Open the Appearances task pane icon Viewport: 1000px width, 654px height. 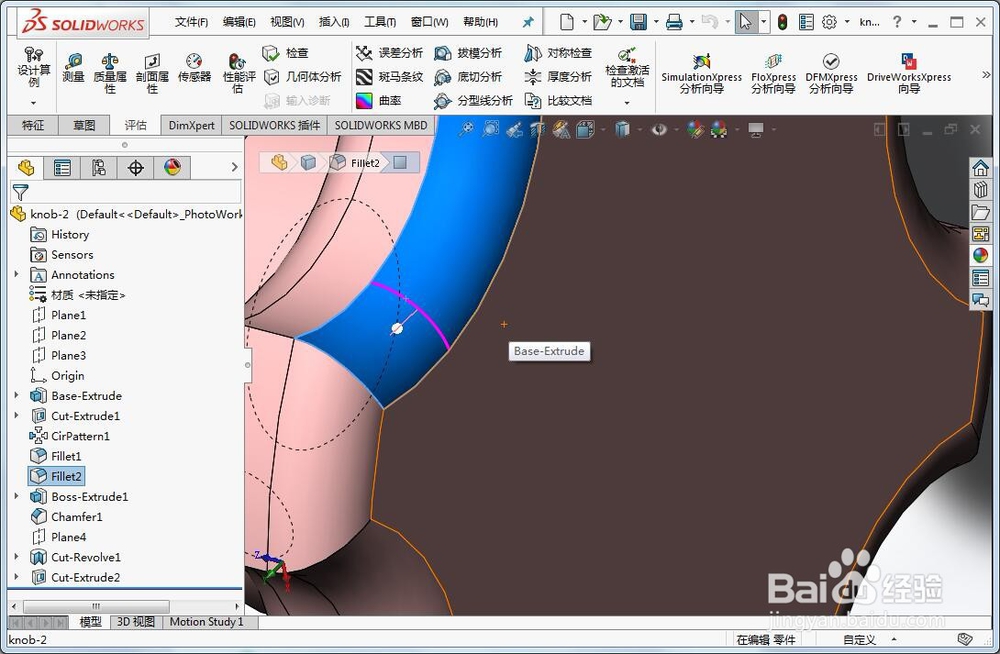[x=981, y=255]
